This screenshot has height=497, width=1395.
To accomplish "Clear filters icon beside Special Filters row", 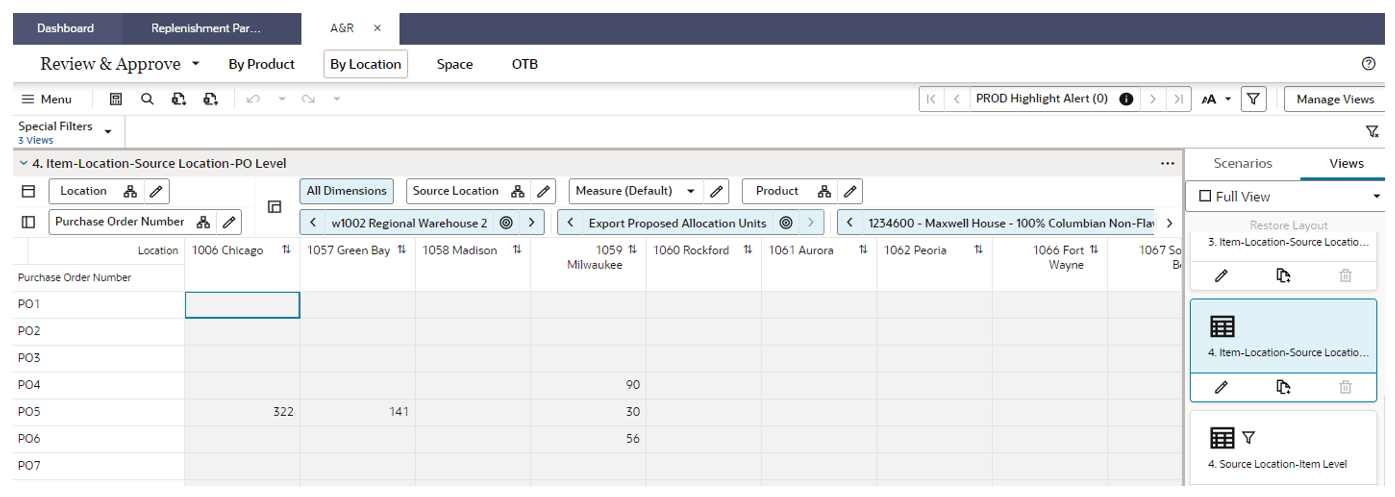I will coord(1372,131).
